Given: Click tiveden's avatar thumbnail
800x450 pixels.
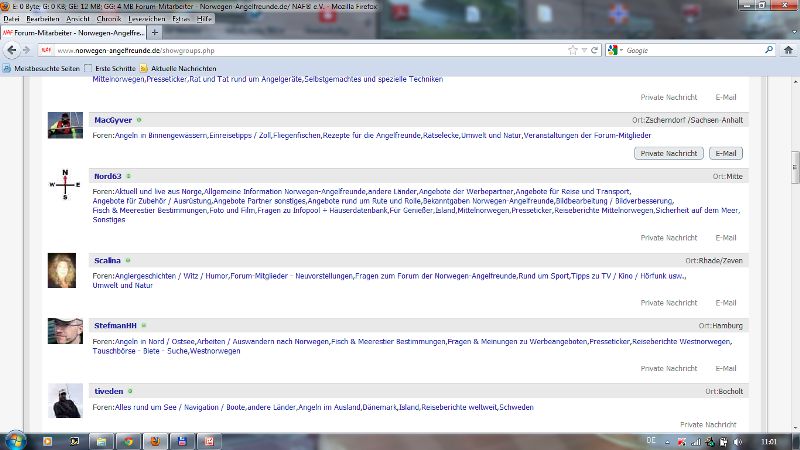Looking at the screenshot, I should click(65, 401).
